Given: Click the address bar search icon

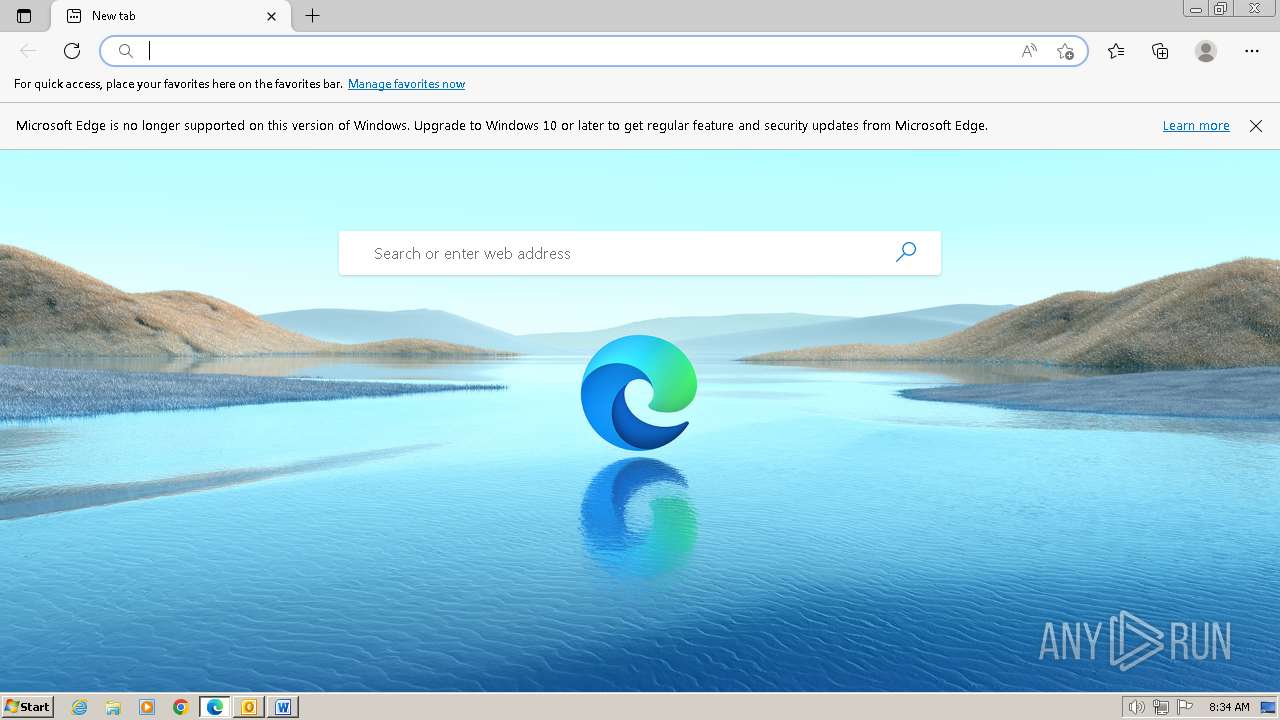Looking at the screenshot, I should pyautogui.click(x=126, y=51).
